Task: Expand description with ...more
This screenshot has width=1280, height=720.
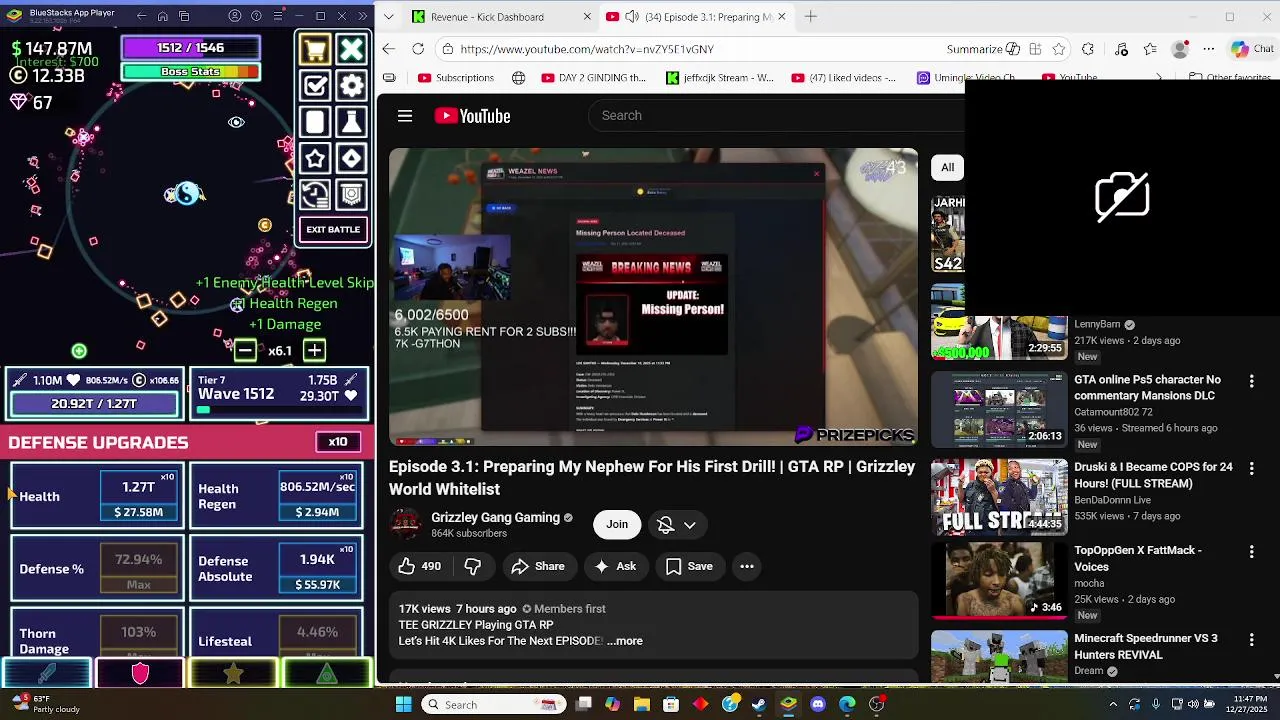Action: point(625,641)
